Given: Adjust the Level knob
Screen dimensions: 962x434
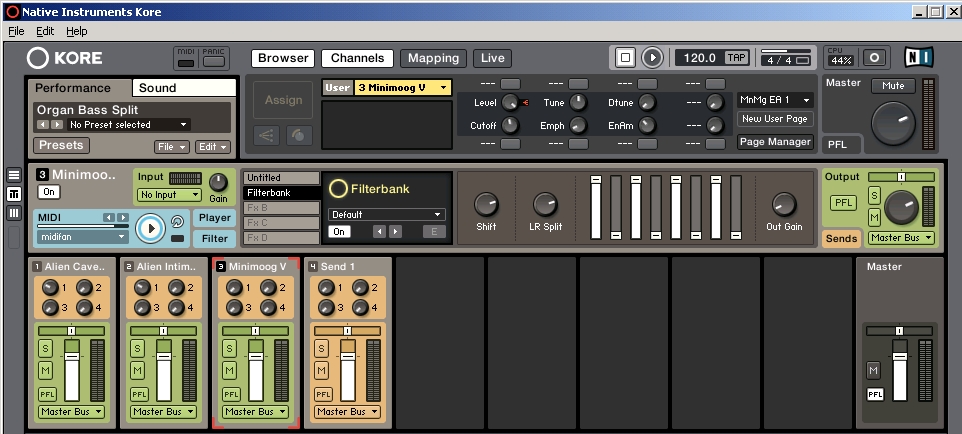Looking at the screenshot, I should 510,103.
